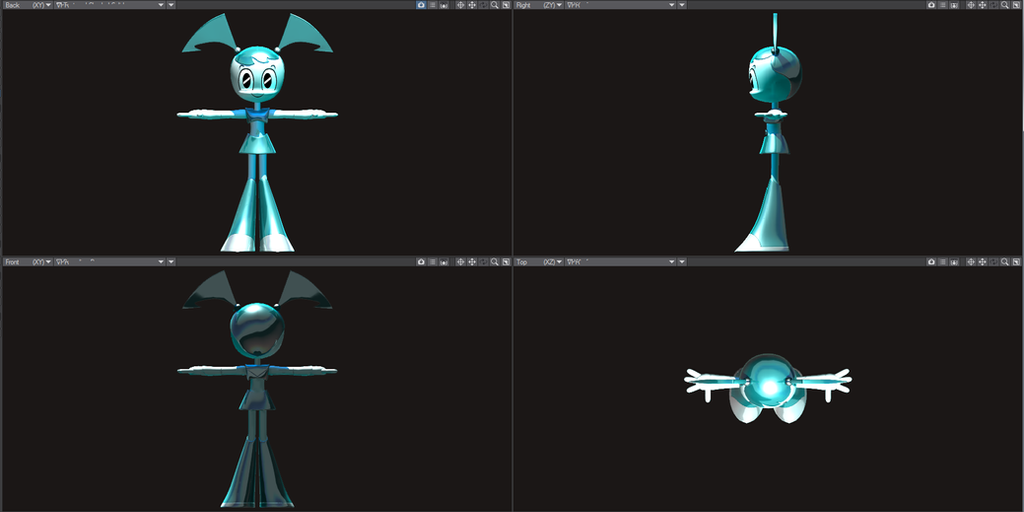
Task: Maximize the Right viewport with corner icon
Action: point(1016,5)
